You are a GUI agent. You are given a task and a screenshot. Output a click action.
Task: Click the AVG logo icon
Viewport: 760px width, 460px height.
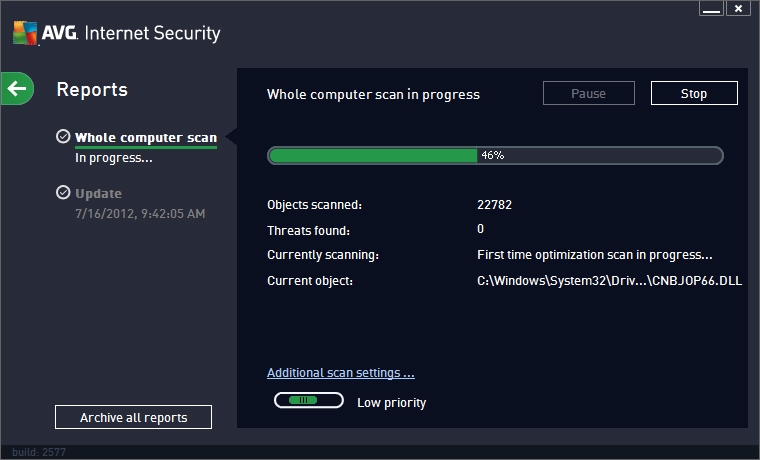click(x=25, y=33)
